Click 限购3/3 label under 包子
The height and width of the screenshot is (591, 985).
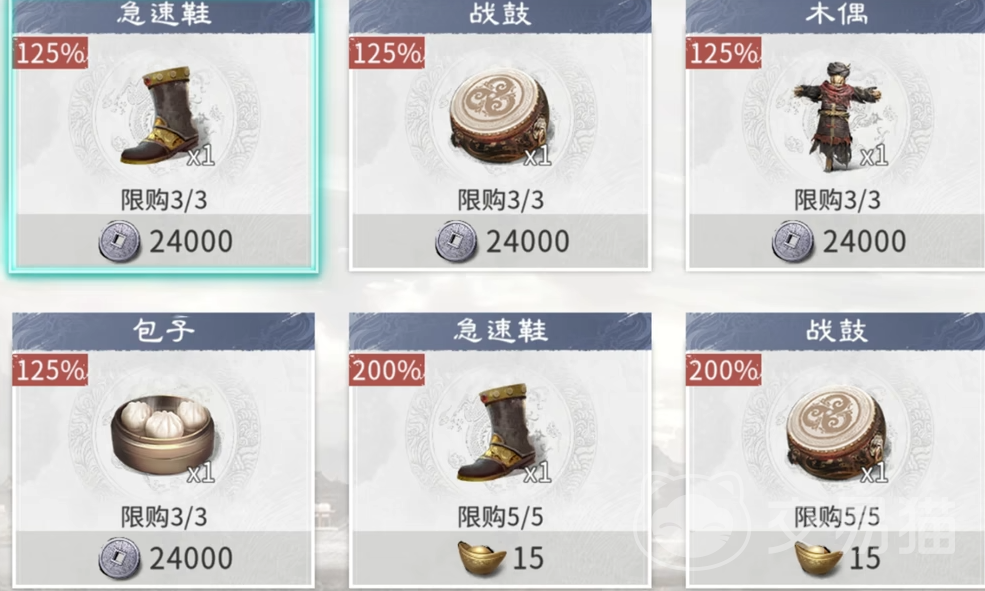164,518
